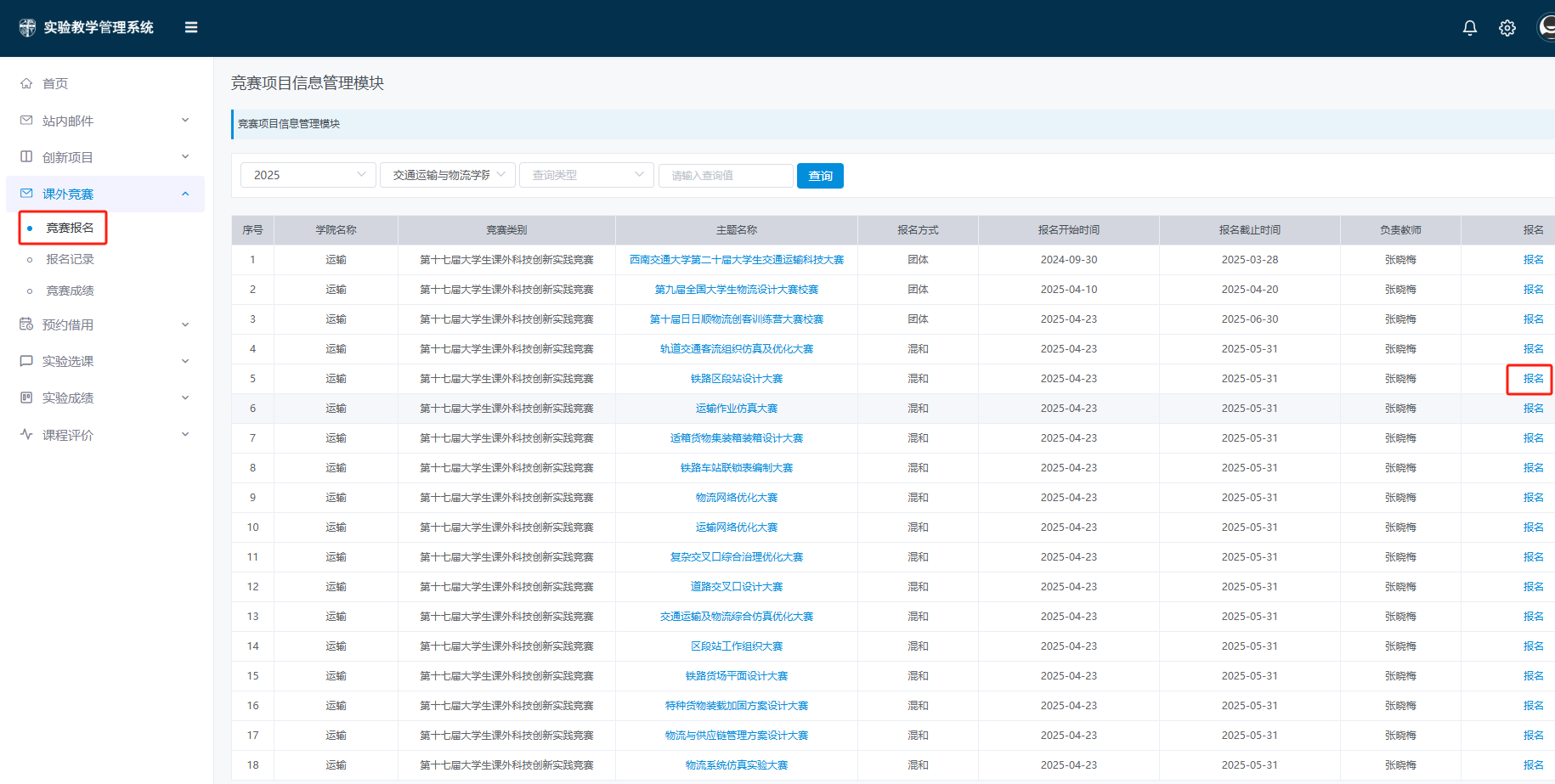Image resolution: width=1555 pixels, height=784 pixels.
Task: Click the blue 查询 button
Action: tap(820, 176)
